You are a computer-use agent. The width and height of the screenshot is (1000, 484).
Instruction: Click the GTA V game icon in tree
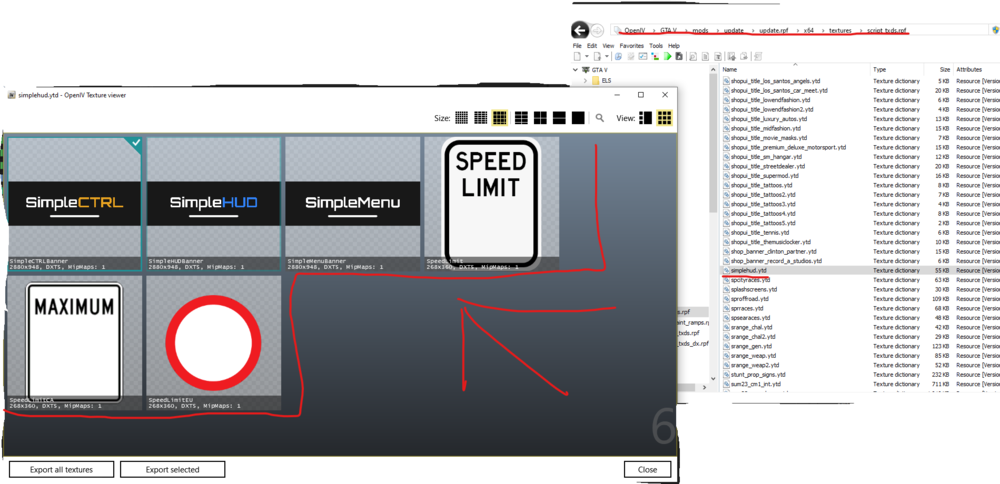click(585, 70)
